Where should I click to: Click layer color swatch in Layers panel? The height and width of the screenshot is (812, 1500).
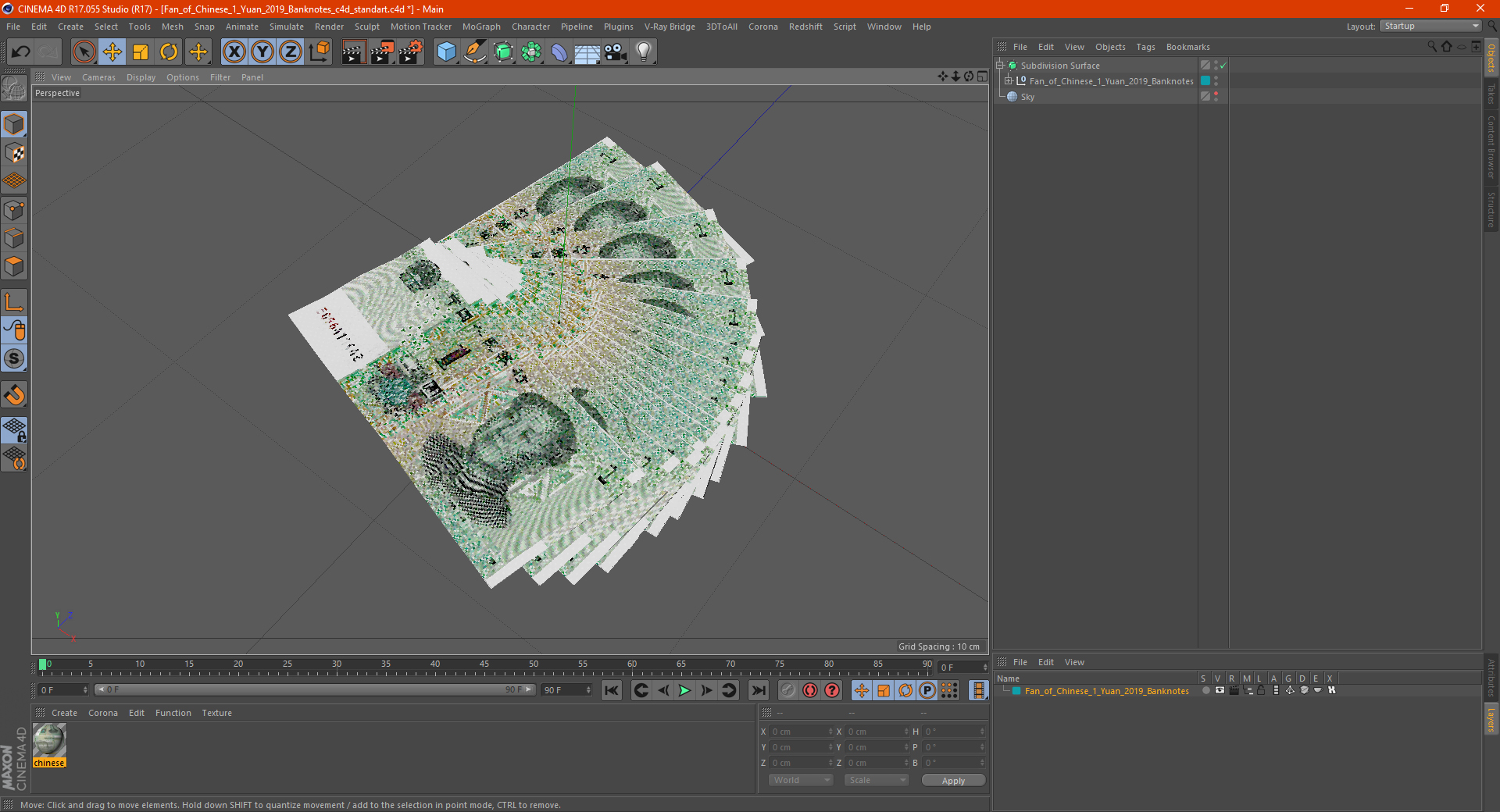[x=1016, y=691]
